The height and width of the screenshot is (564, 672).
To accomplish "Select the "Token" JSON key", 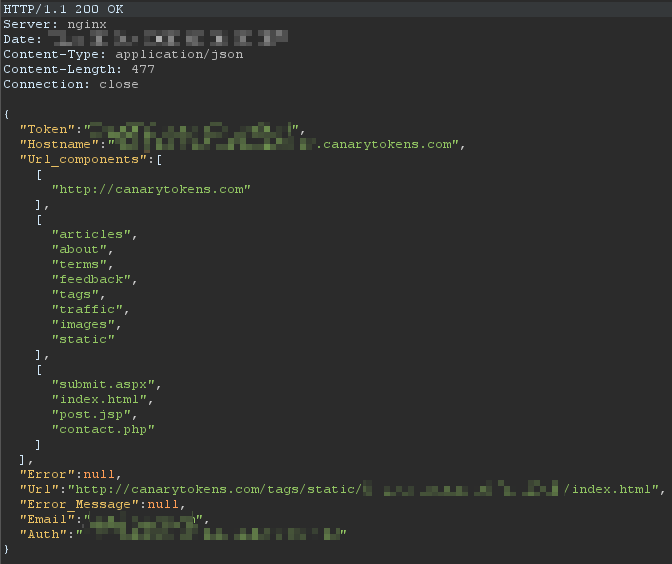I will pyautogui.click(x=48, y=129).
